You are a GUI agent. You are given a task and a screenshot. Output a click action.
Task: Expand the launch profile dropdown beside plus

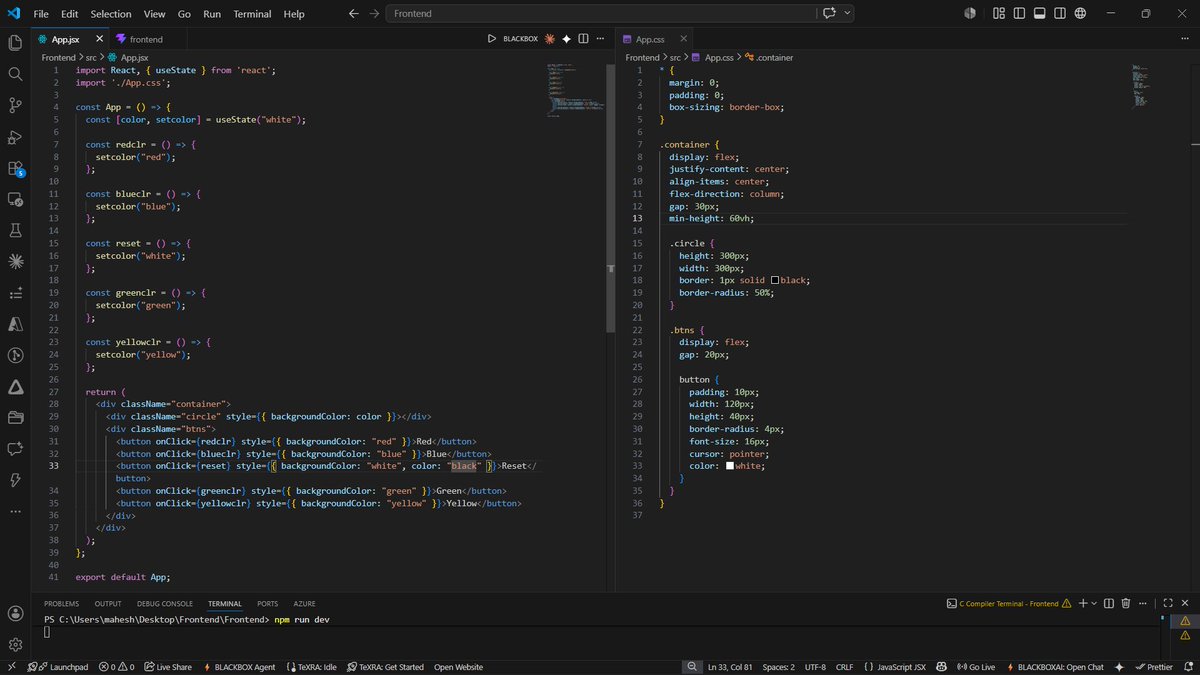[x=1094, y=603]
